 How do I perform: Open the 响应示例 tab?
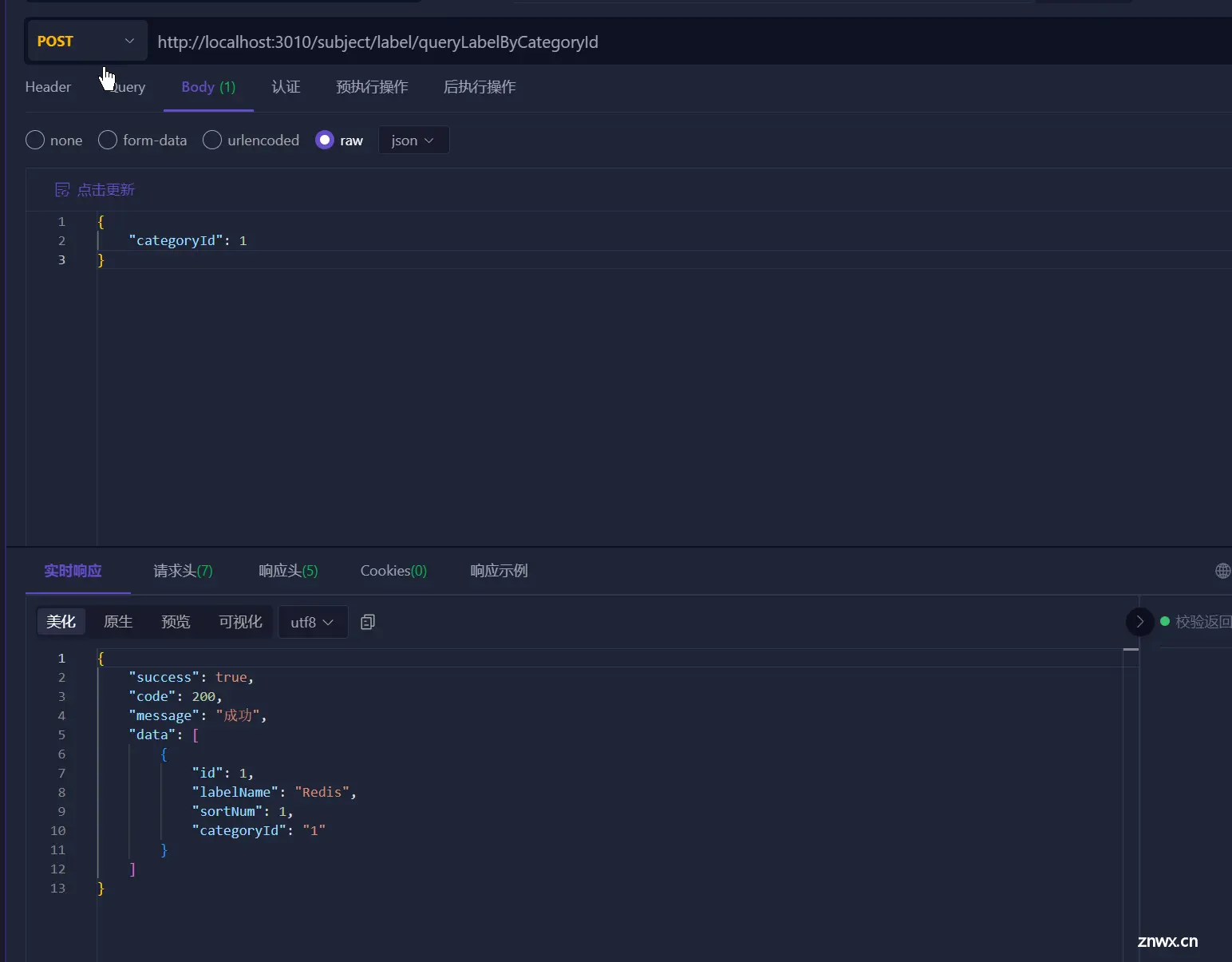499,571
